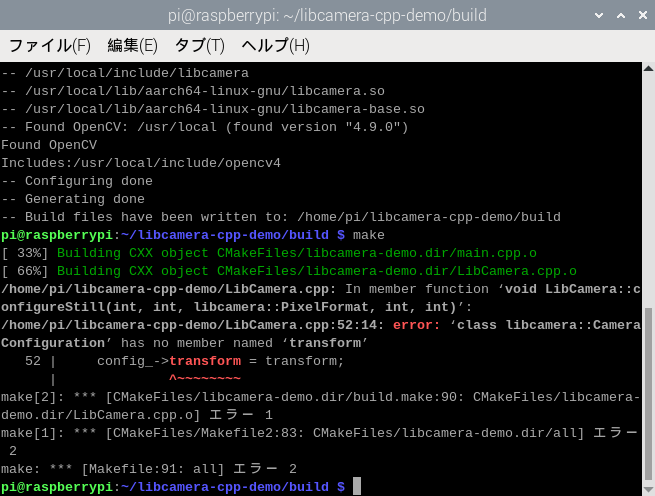Click 'has no member named' text
This screenshot has width=655, height=496.
197,343
